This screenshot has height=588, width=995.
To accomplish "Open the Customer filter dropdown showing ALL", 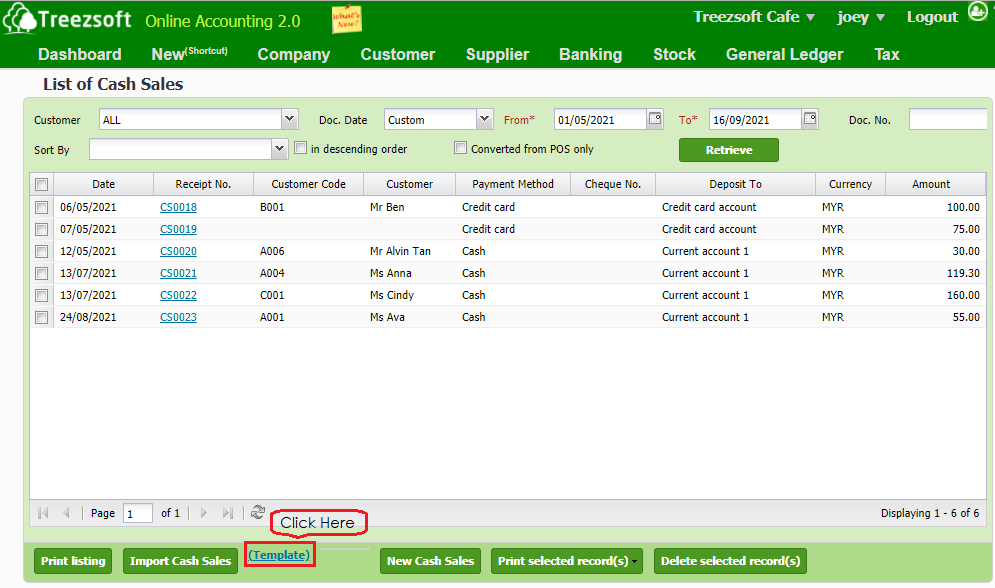I will [289, 118].
